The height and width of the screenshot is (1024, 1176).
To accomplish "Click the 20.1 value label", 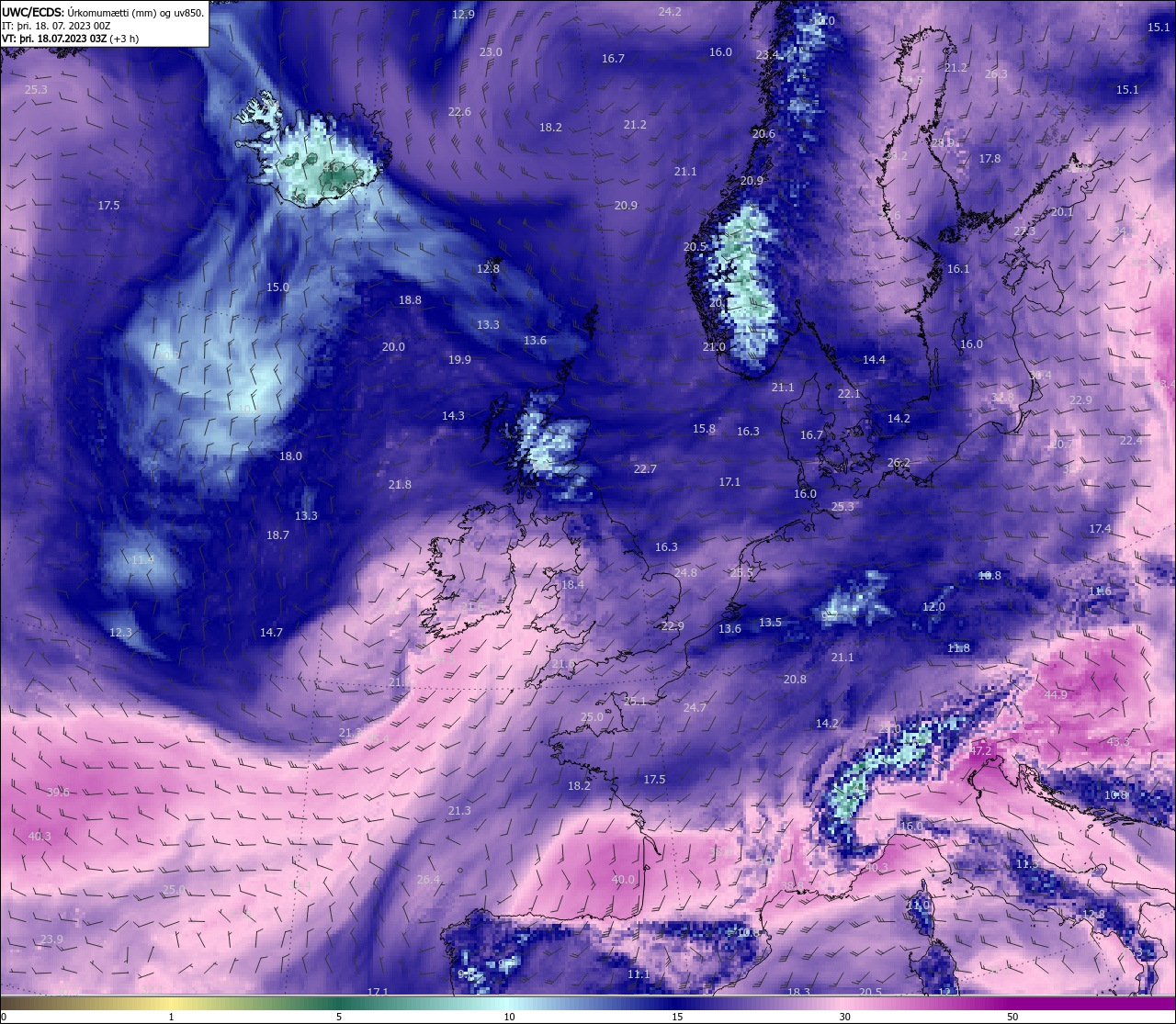I will pyautogui.click(x=1062, y=212).
